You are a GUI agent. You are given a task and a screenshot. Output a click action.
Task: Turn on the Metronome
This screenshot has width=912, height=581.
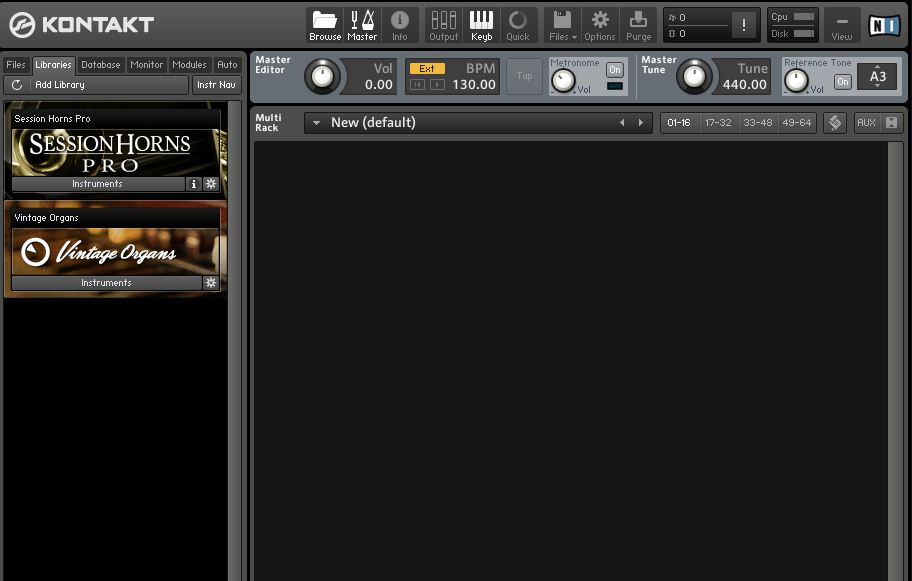coord(615,70)
